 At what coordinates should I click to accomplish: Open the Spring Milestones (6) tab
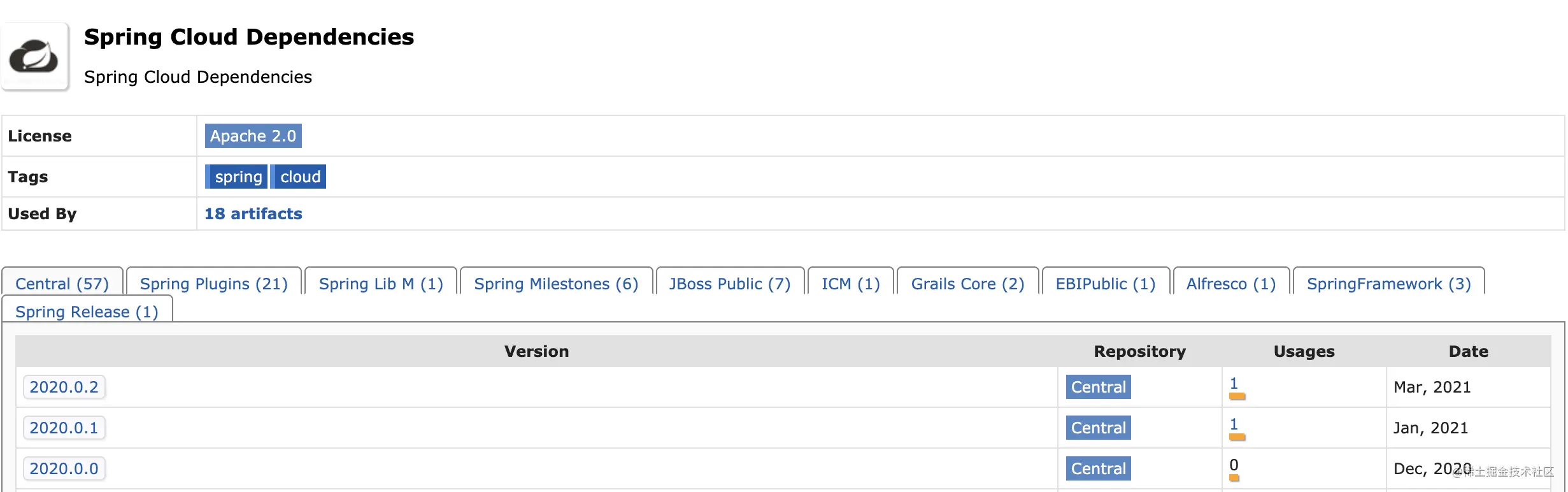click(556, 283)
